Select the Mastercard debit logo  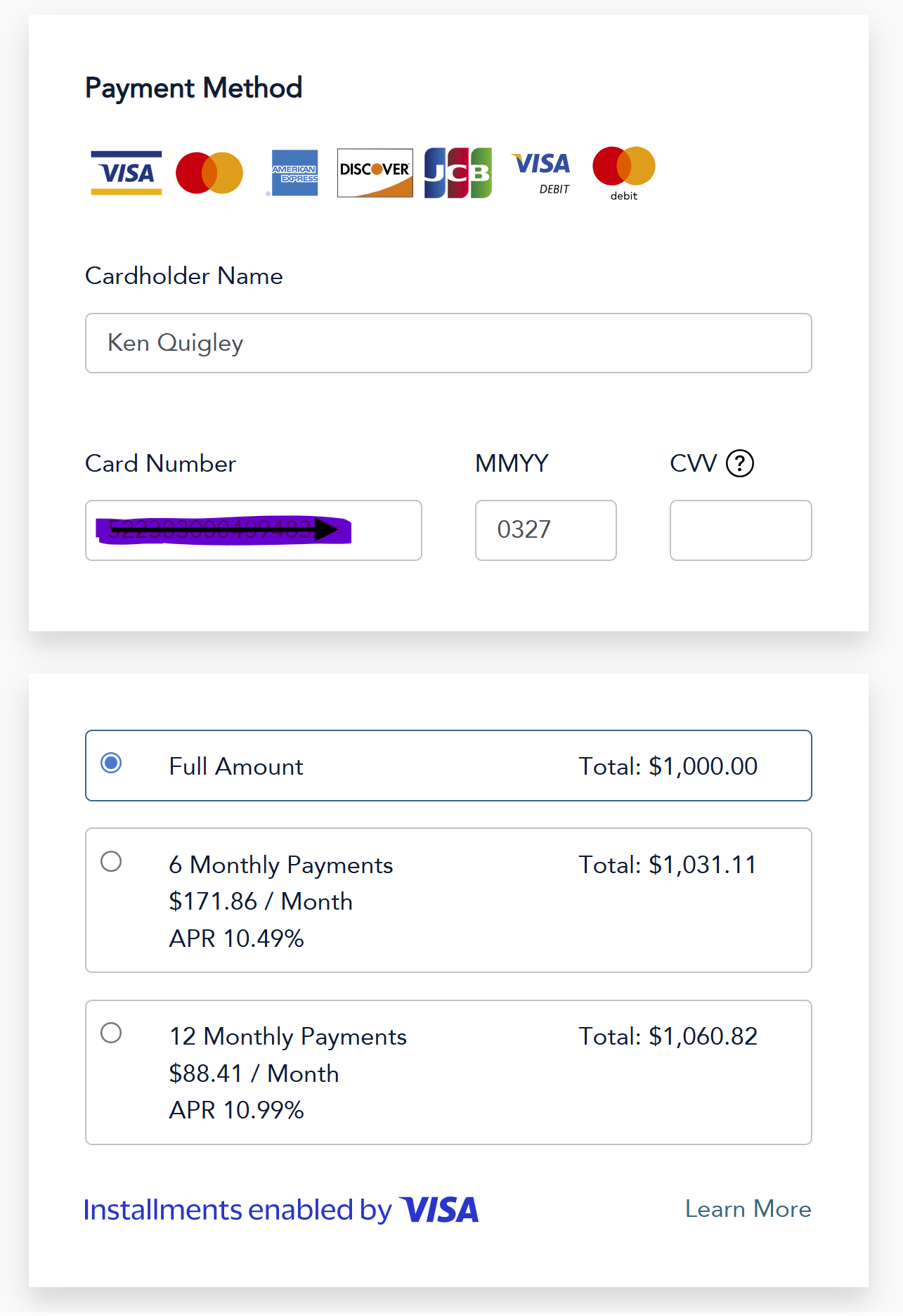[x=624, y=173]
